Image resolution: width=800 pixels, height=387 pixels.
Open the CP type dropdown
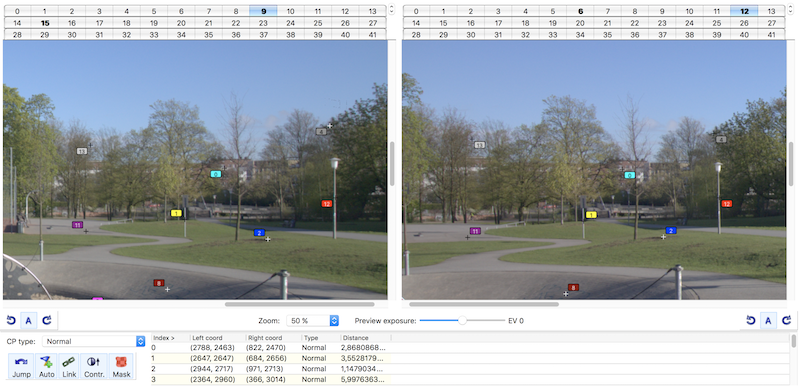coord(94,341)
